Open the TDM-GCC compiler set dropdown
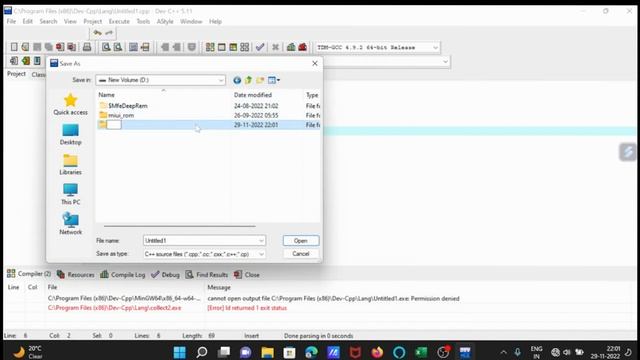The height and width of the screenshot is (360, 640). point(435,48)
